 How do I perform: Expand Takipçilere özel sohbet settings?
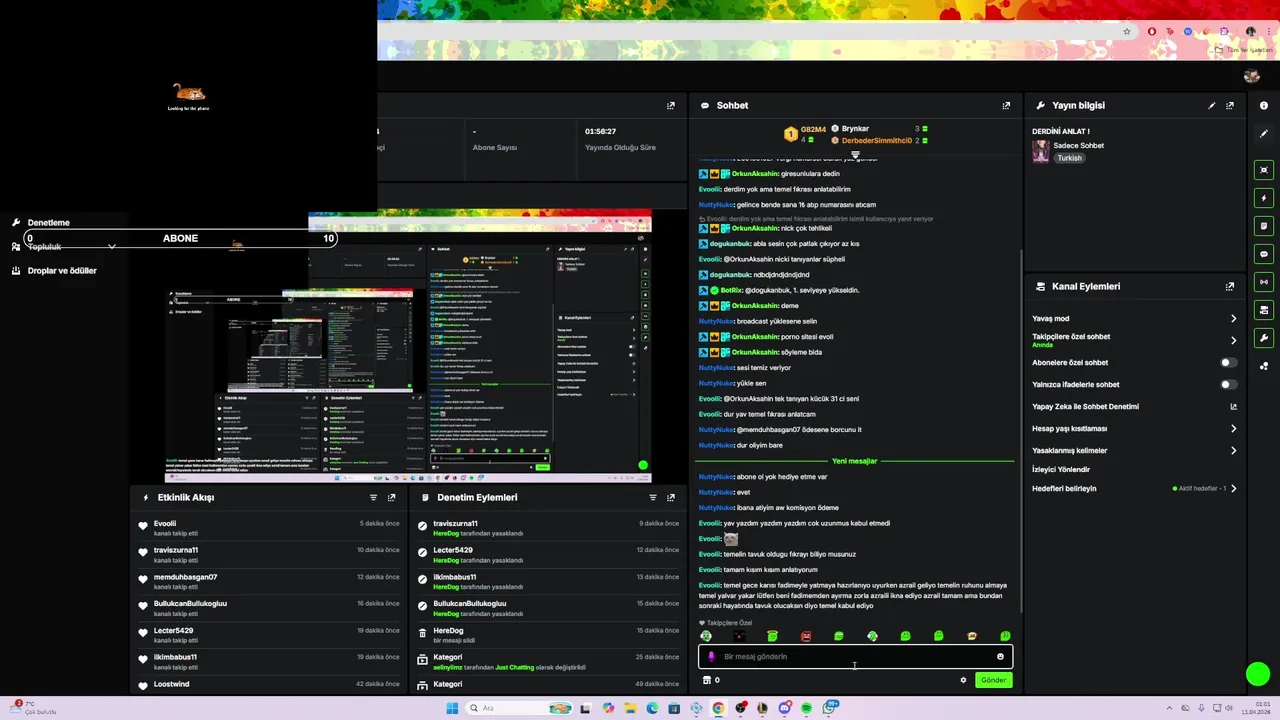(x=1233, y=340)
